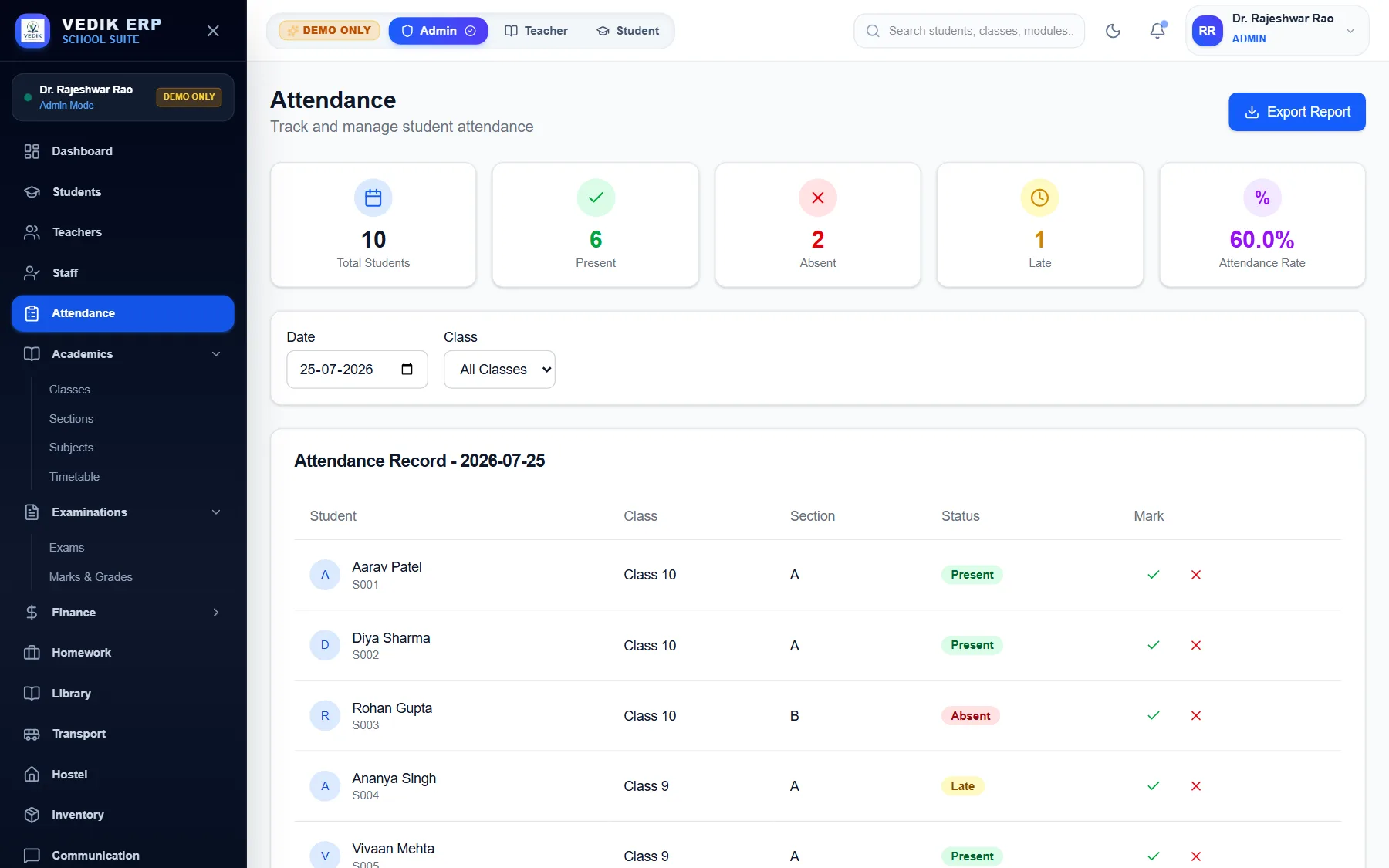Open notifications bell
Image resolution: width=1389 pixels, height=868 pixels.
[x=1157, y=31]
